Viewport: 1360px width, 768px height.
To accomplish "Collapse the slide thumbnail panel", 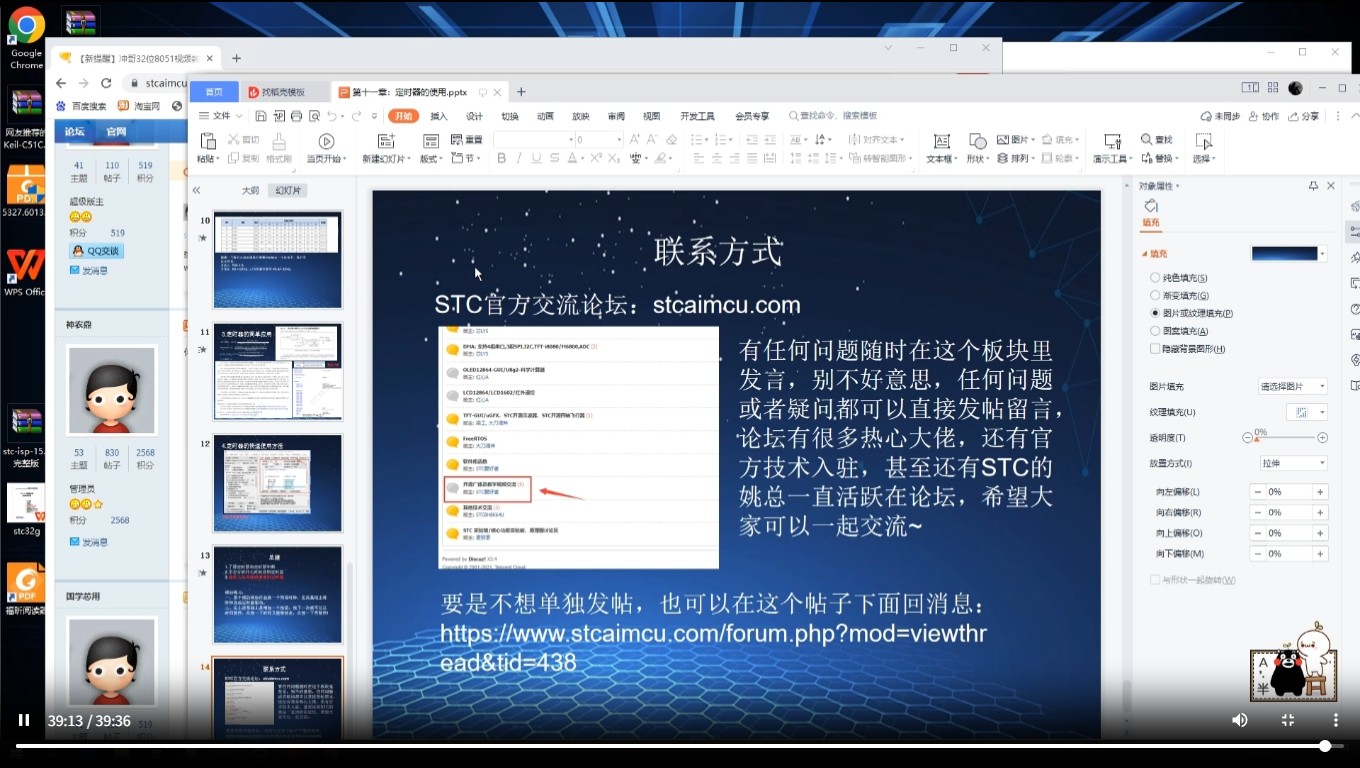I will [197, 190].
